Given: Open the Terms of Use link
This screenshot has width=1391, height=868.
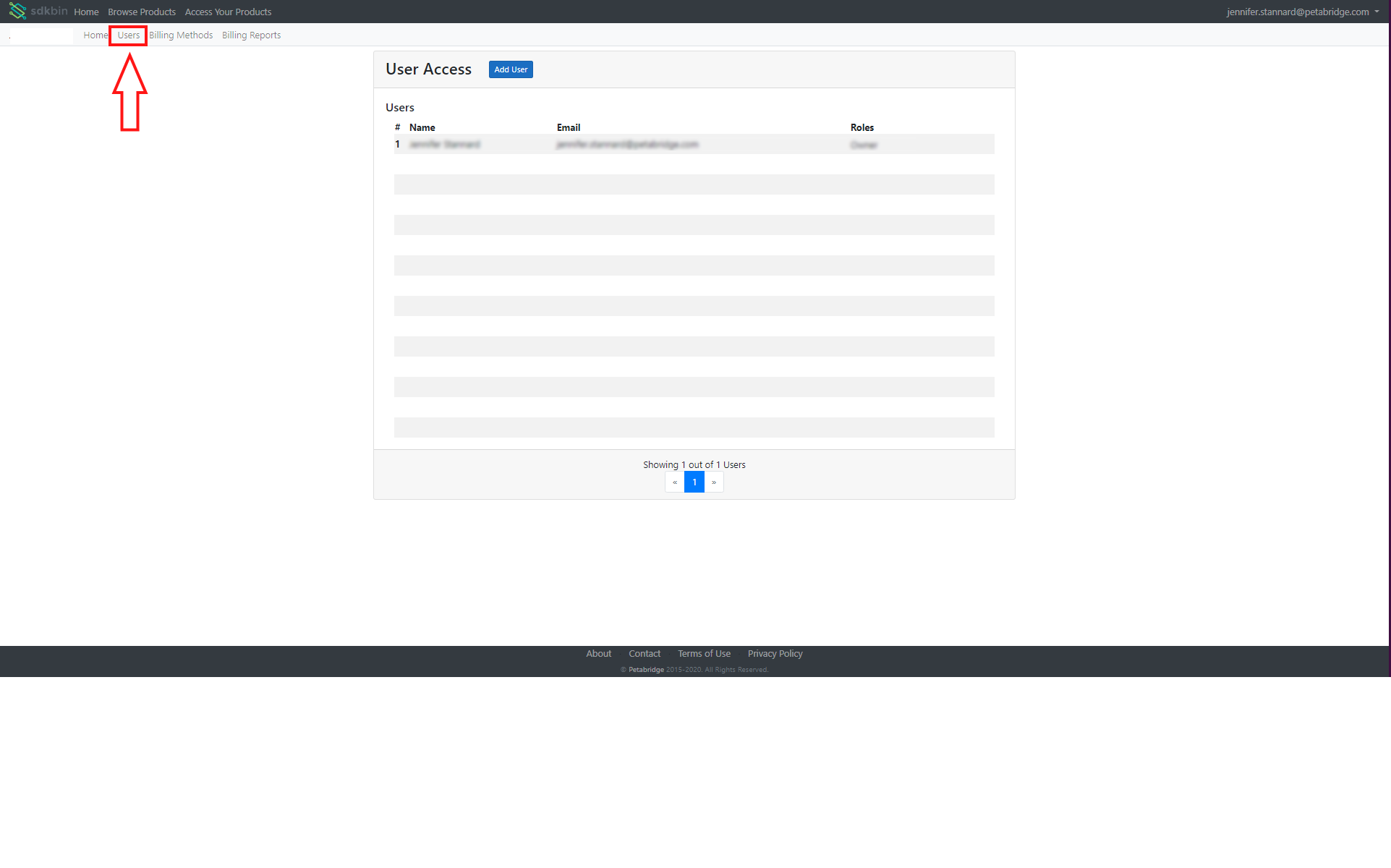Looking at the screenshot, I should click(703, 653).
